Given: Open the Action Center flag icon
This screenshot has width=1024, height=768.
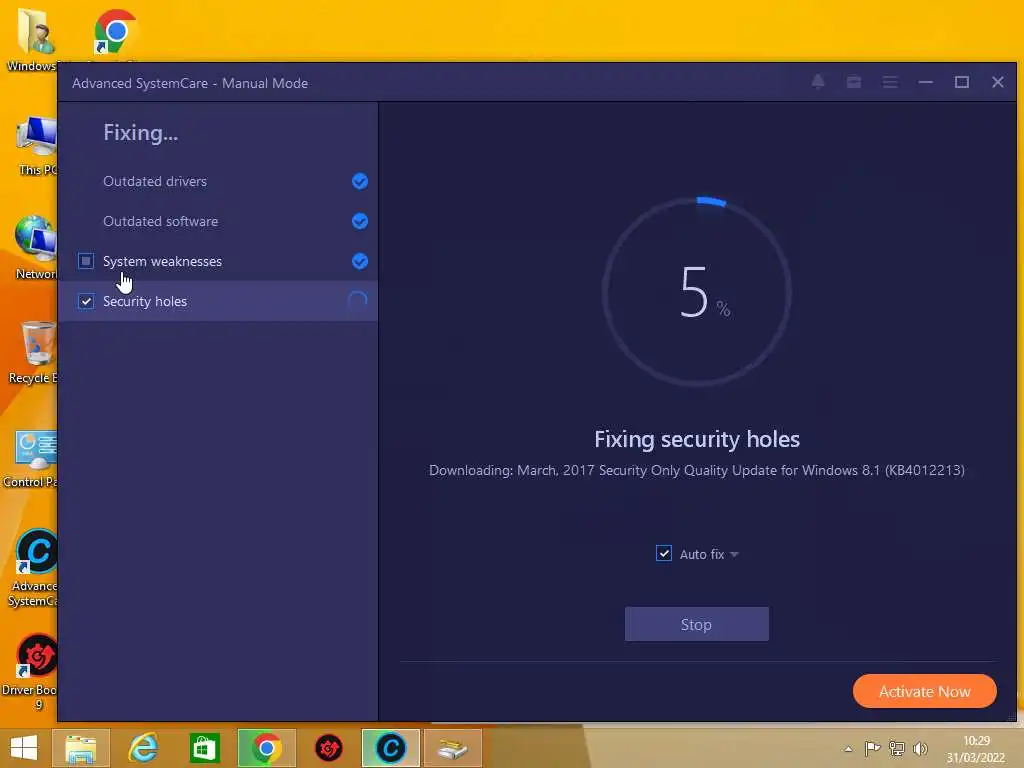Looking at the screenshot, I should [872, 748].
